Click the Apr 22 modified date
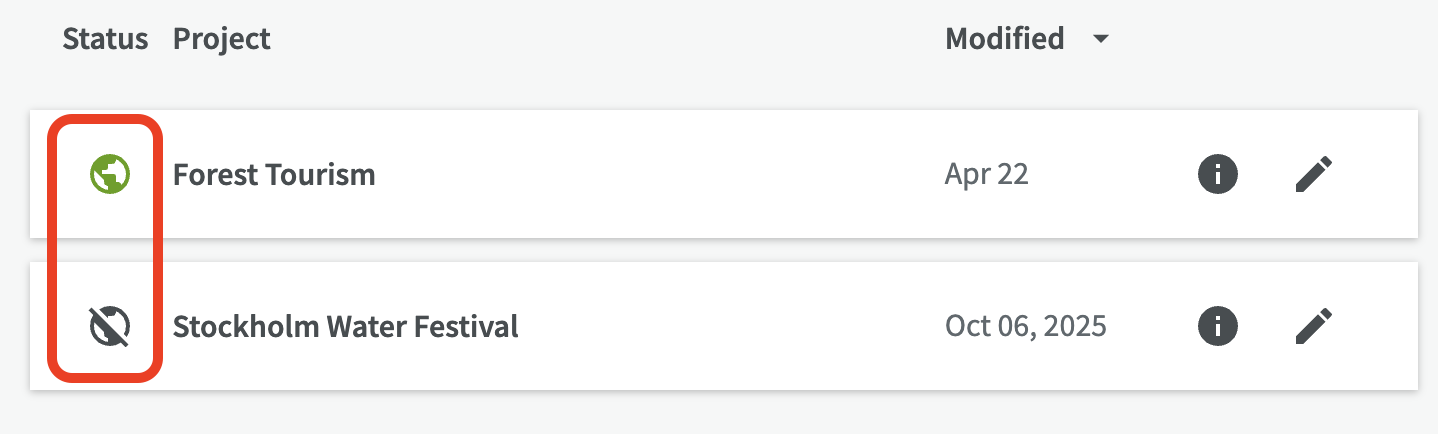 coord(986,175)
